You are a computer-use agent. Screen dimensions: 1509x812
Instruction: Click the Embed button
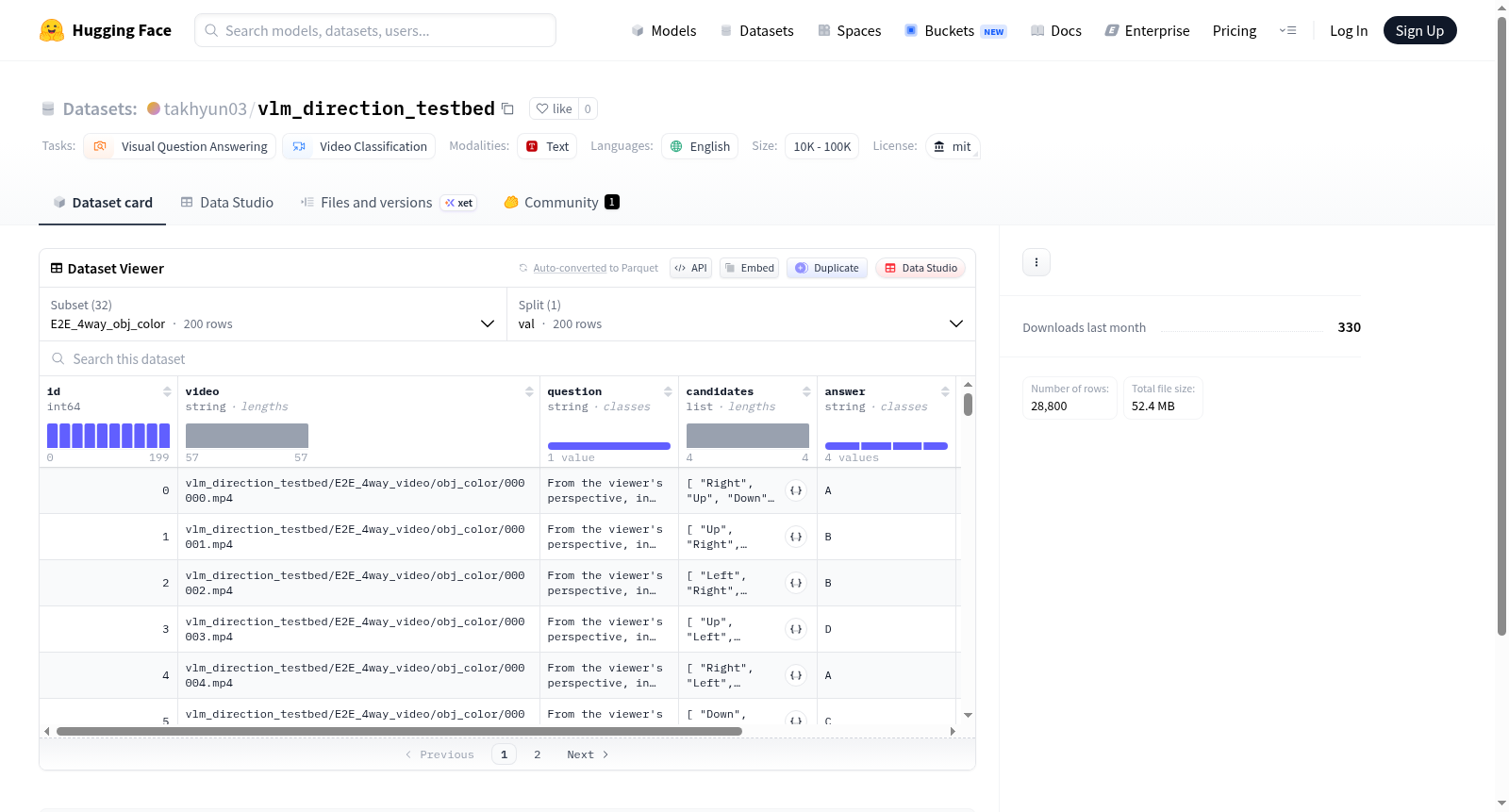coord(750,268)
